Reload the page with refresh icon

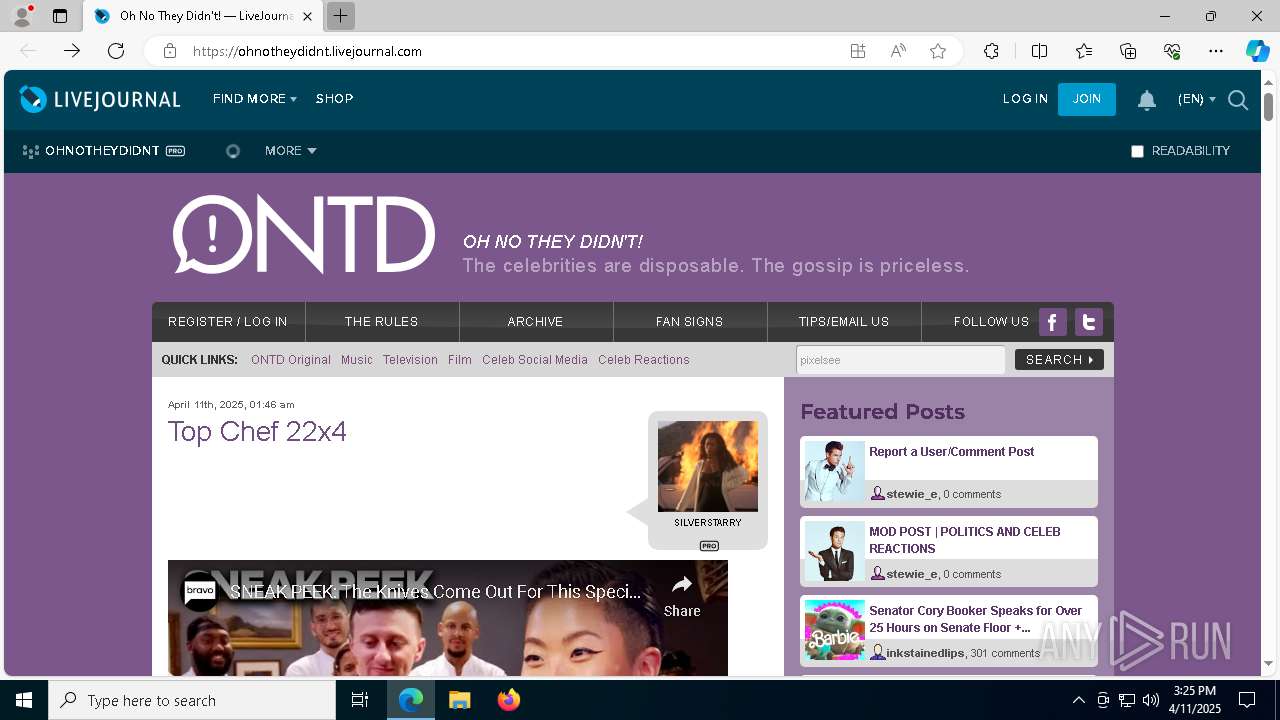point(116,51)
